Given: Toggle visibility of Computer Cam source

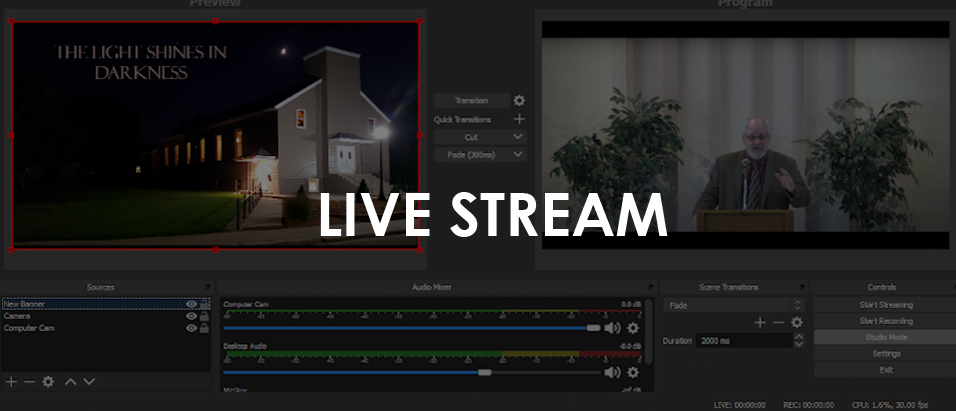Looking at the screenshot, I should [191, 328].
